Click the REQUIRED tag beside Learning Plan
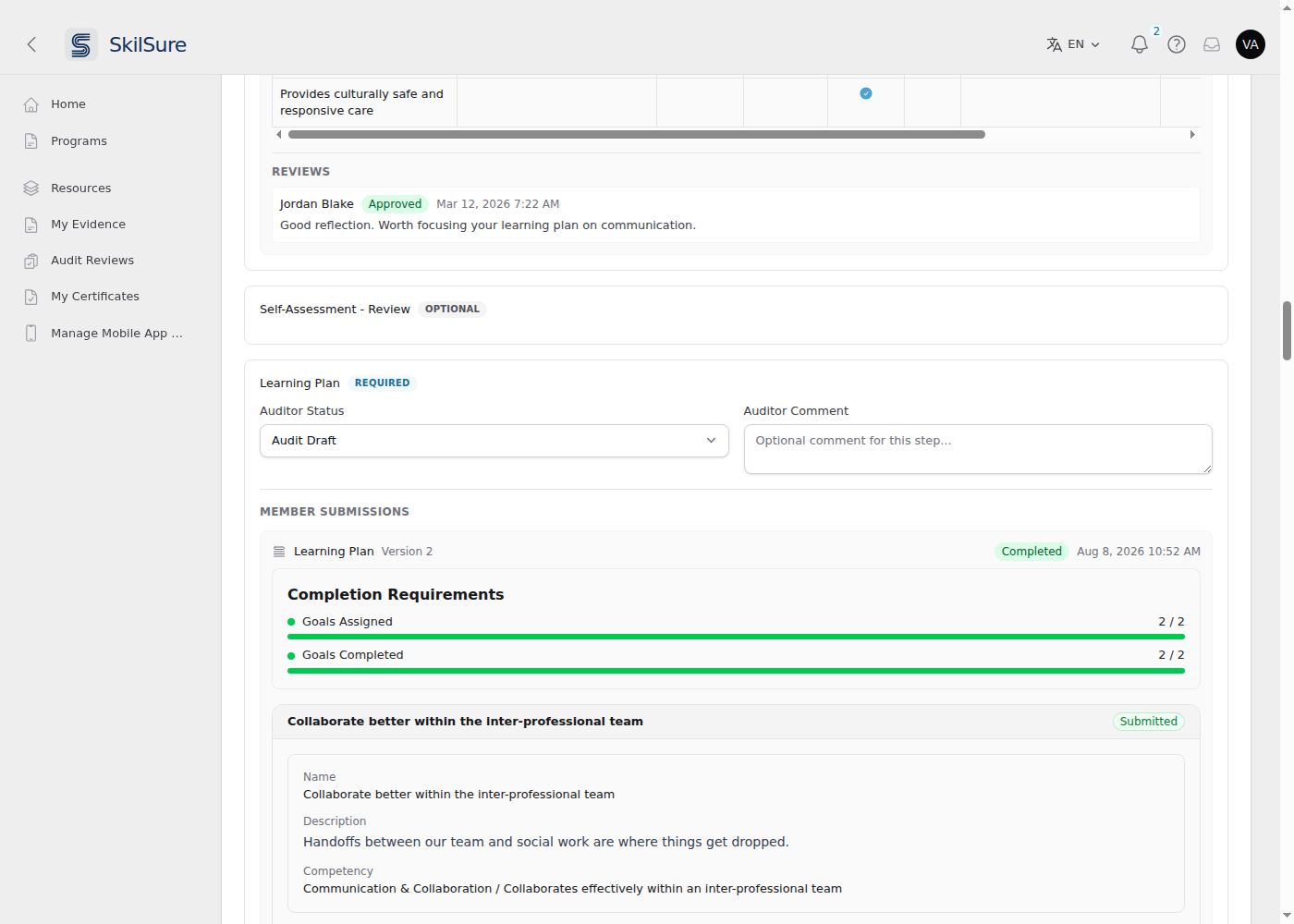1294x924 pixels. [x=382, y=383]
